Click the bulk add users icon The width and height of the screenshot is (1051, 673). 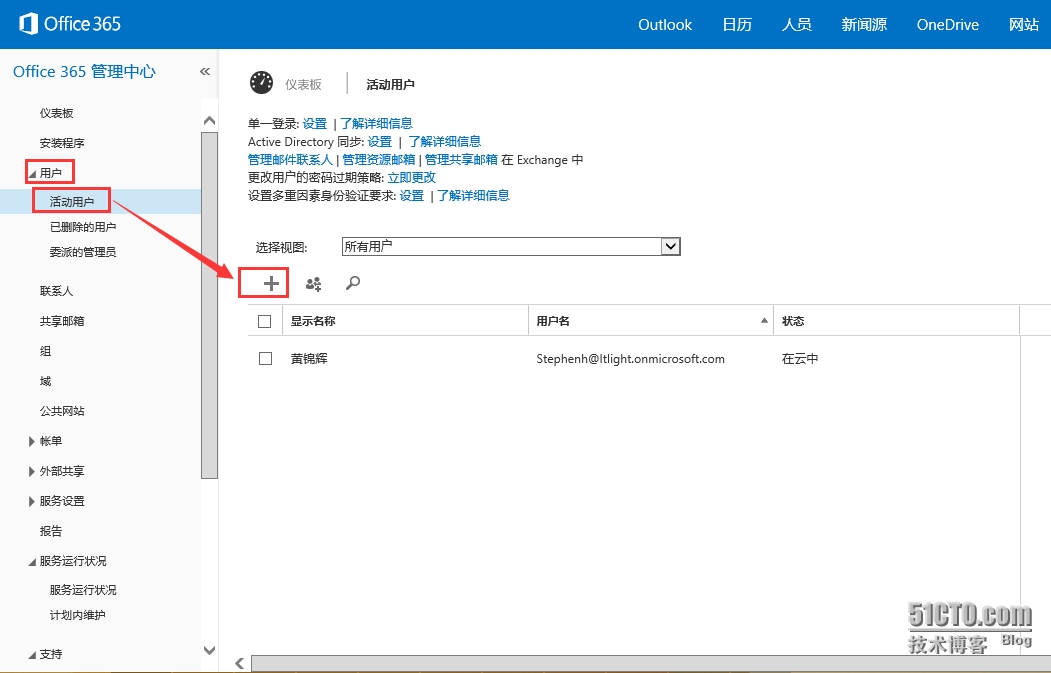[x=313, y=284]
